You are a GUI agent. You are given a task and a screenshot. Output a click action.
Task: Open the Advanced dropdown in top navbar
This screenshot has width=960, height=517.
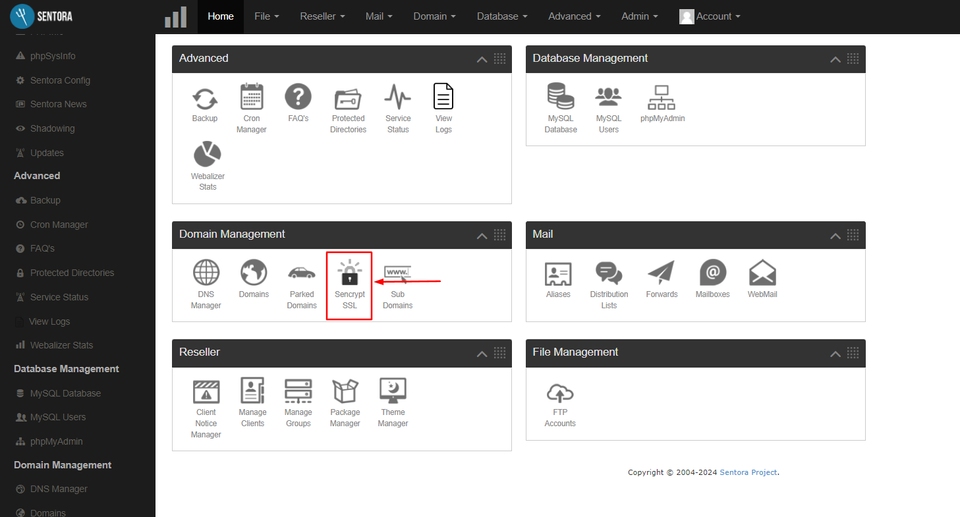click(x=574, y=17)
